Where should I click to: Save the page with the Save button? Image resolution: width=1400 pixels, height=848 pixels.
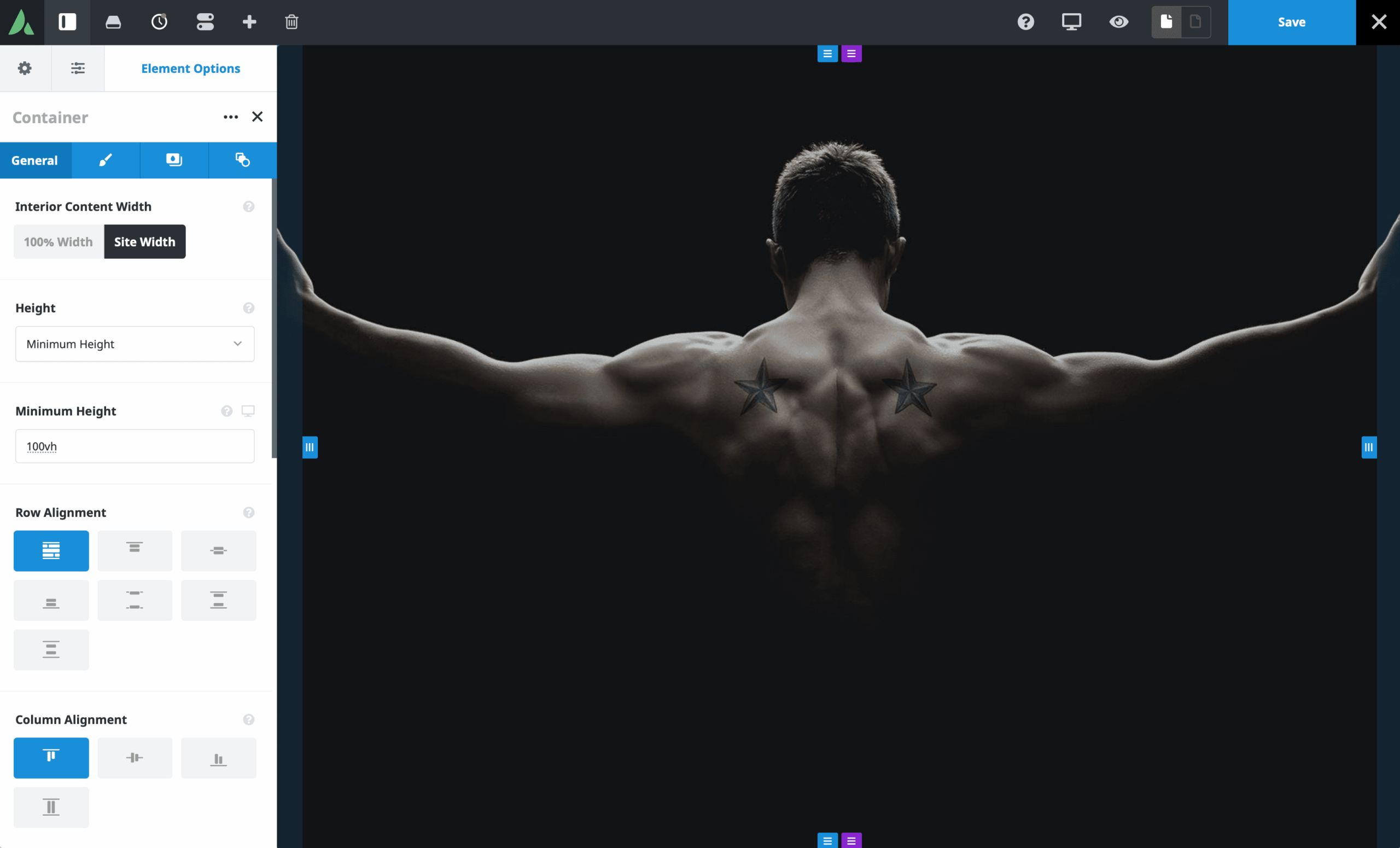click(x=1292, y=22)
